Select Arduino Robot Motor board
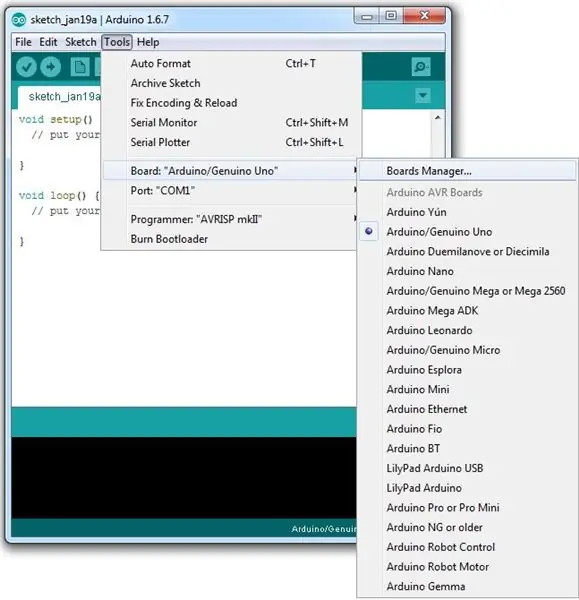The width and height of the screenshot is (579, 600). click(467, 567)
